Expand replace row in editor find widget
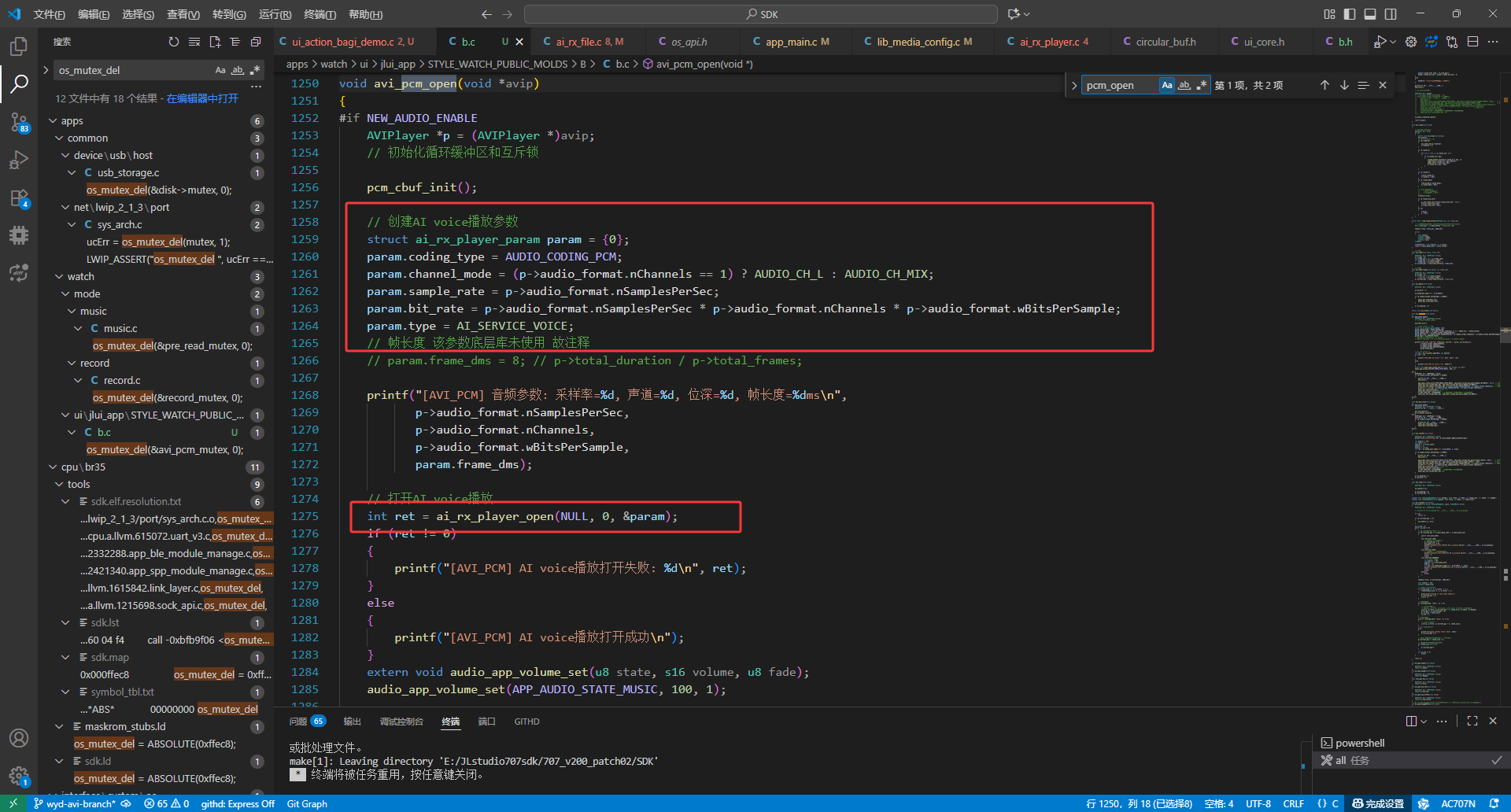 pyautogui.click(x=1074, y=85)
